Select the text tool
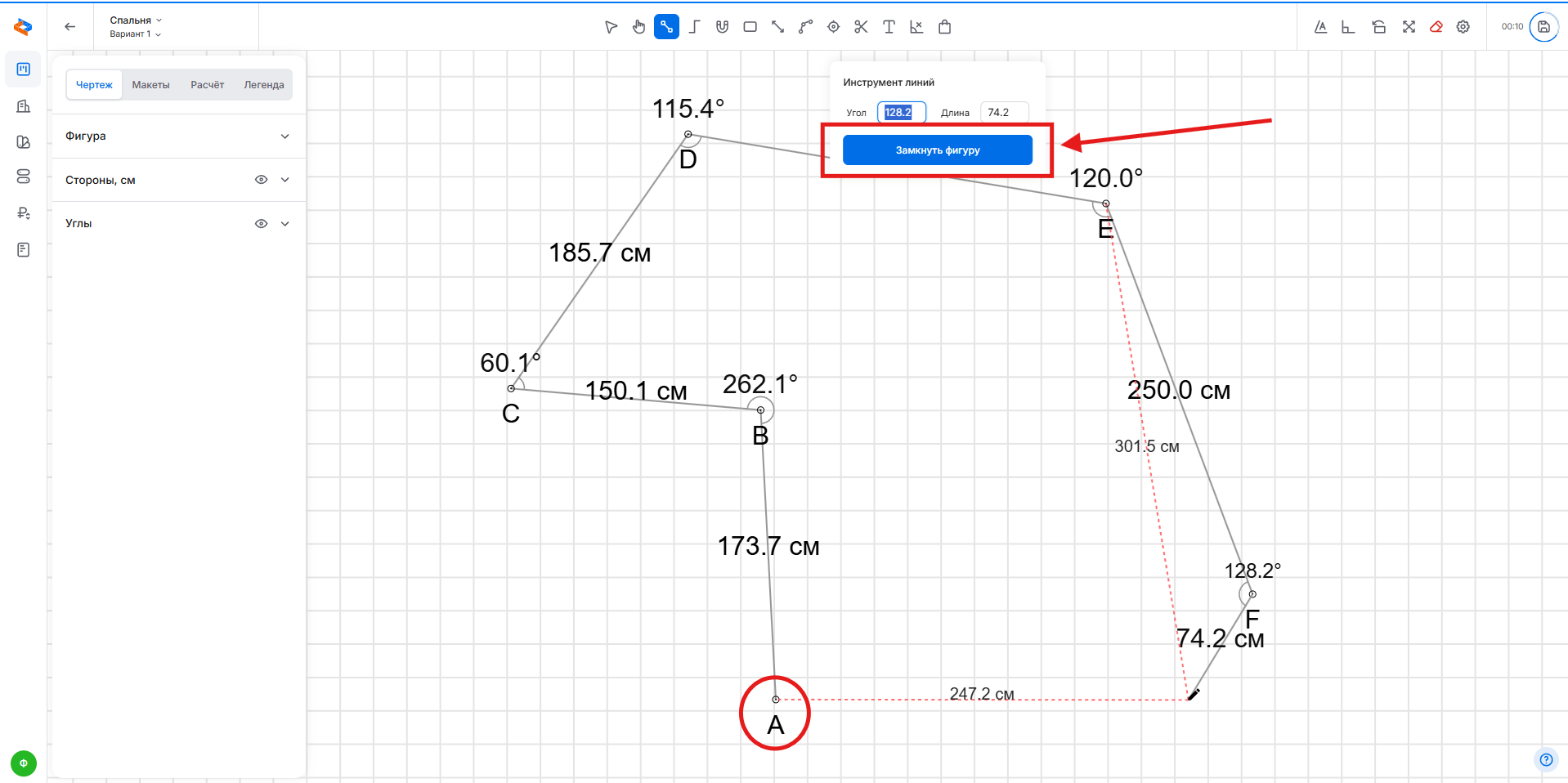1568x783 pixels. click(889, 27)
